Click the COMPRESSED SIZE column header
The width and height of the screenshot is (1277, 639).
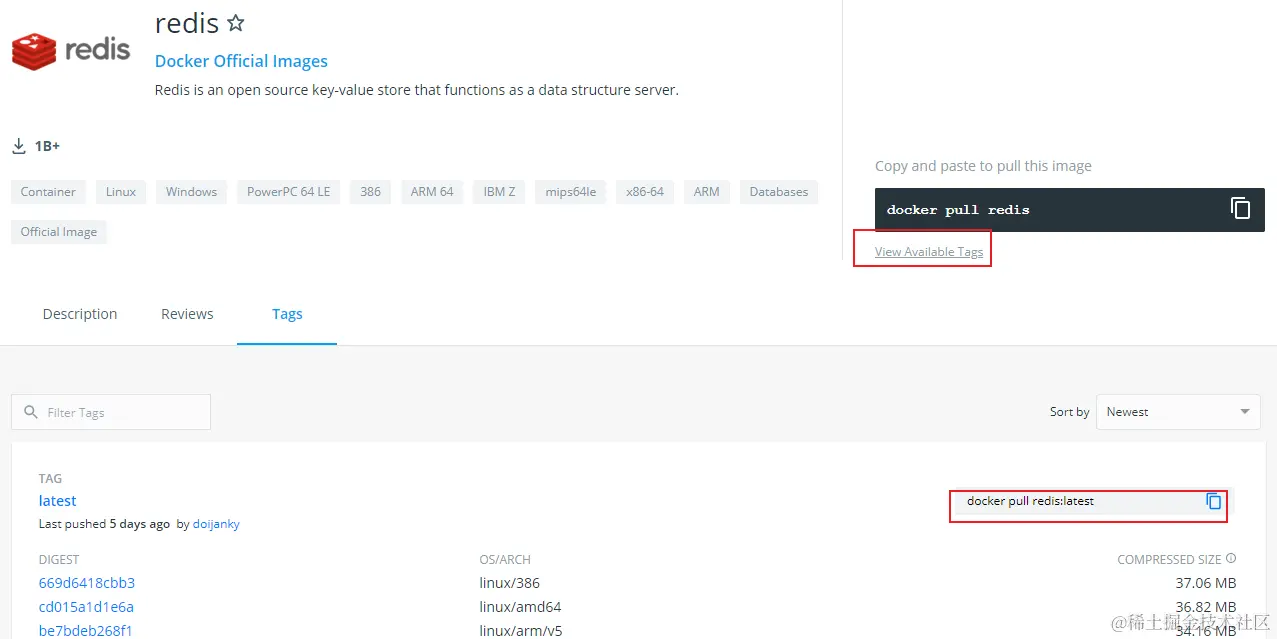tap(1169, 560)
